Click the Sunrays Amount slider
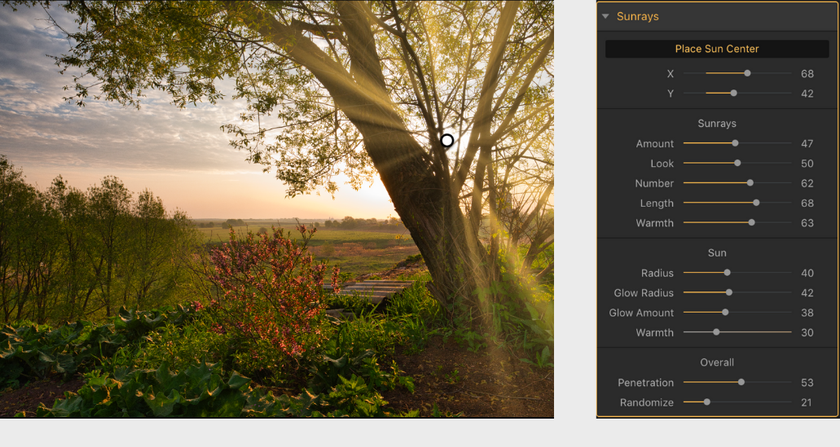Viewport: 840px width, 447px height. 737,143
